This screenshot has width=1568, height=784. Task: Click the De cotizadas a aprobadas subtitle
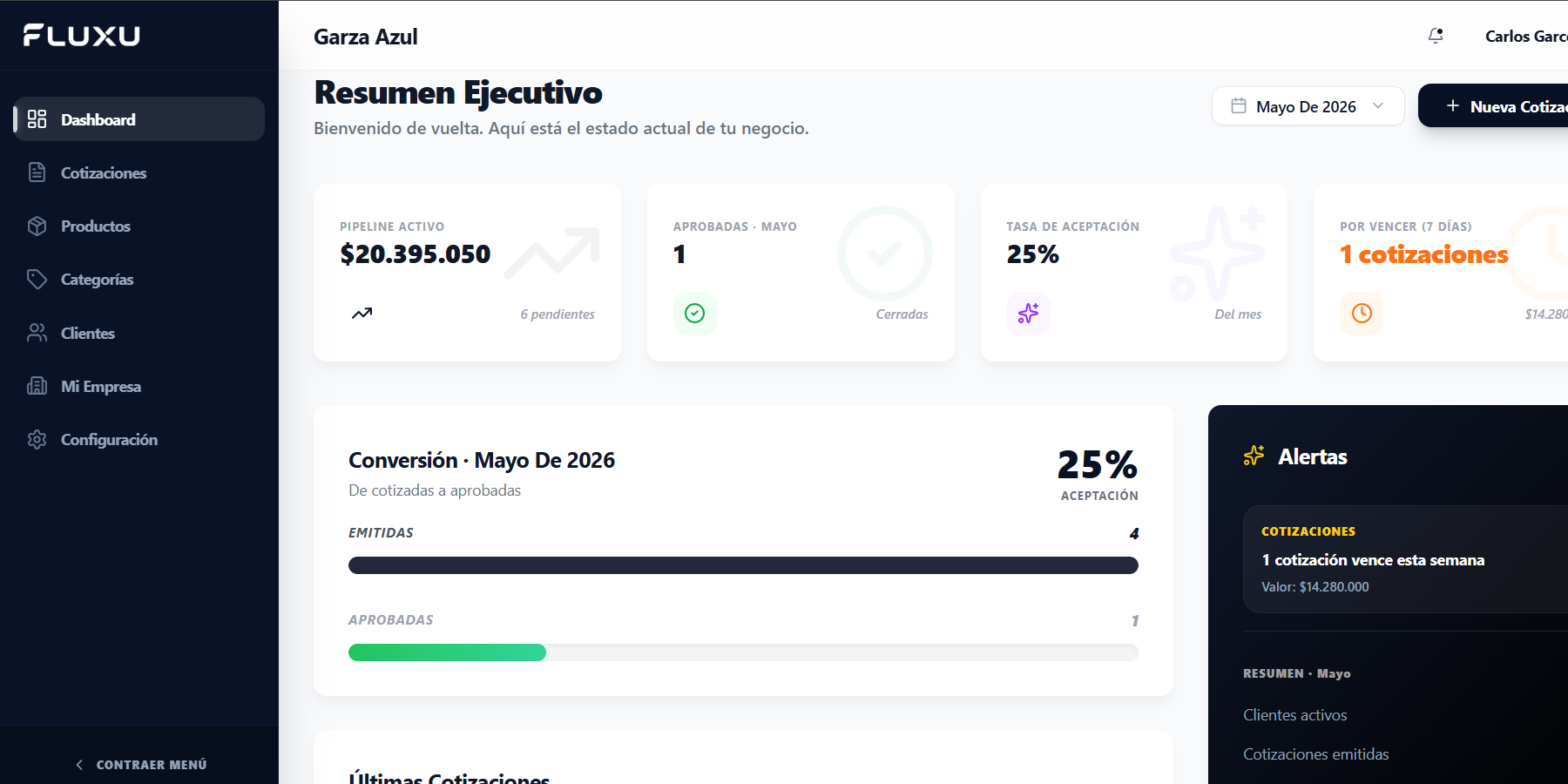tap(435, 490)
